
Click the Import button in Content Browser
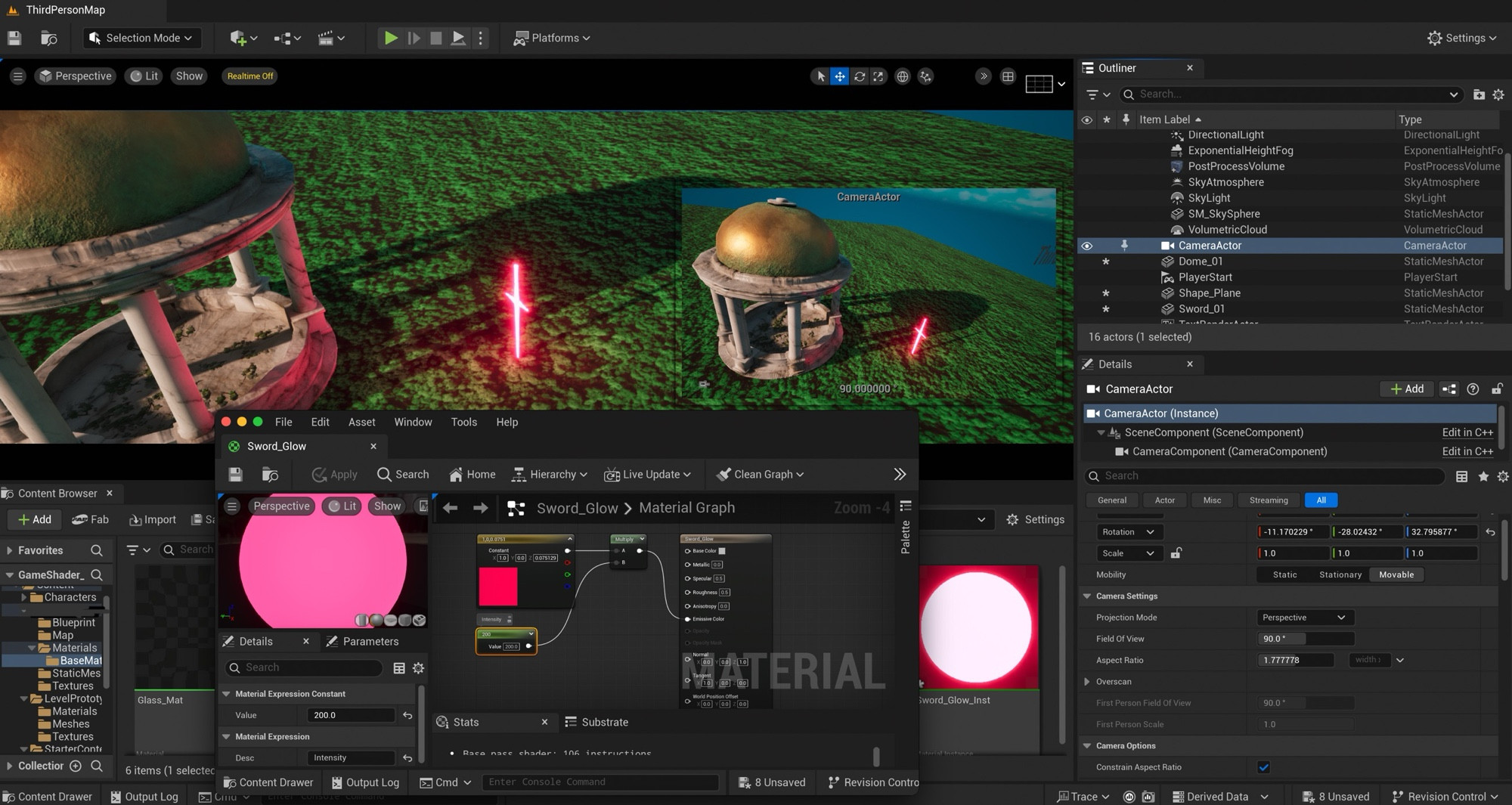pos(153,519)
